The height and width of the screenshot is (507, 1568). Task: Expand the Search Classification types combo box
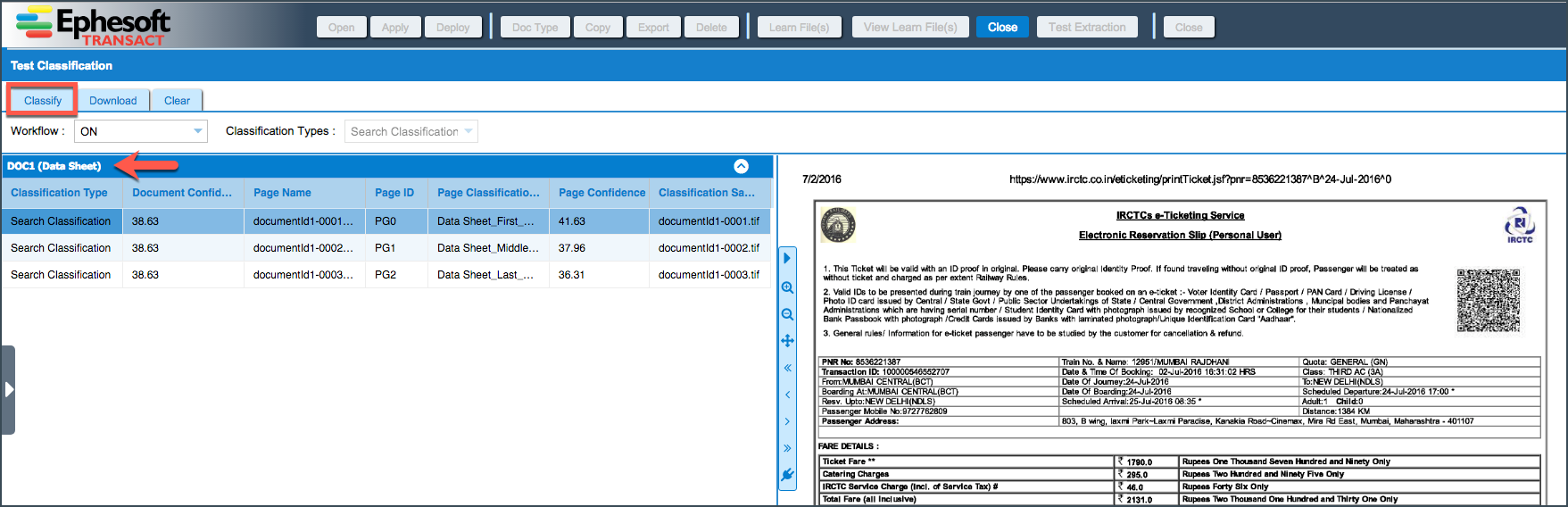pyautogui.click(x=411, y=131)
